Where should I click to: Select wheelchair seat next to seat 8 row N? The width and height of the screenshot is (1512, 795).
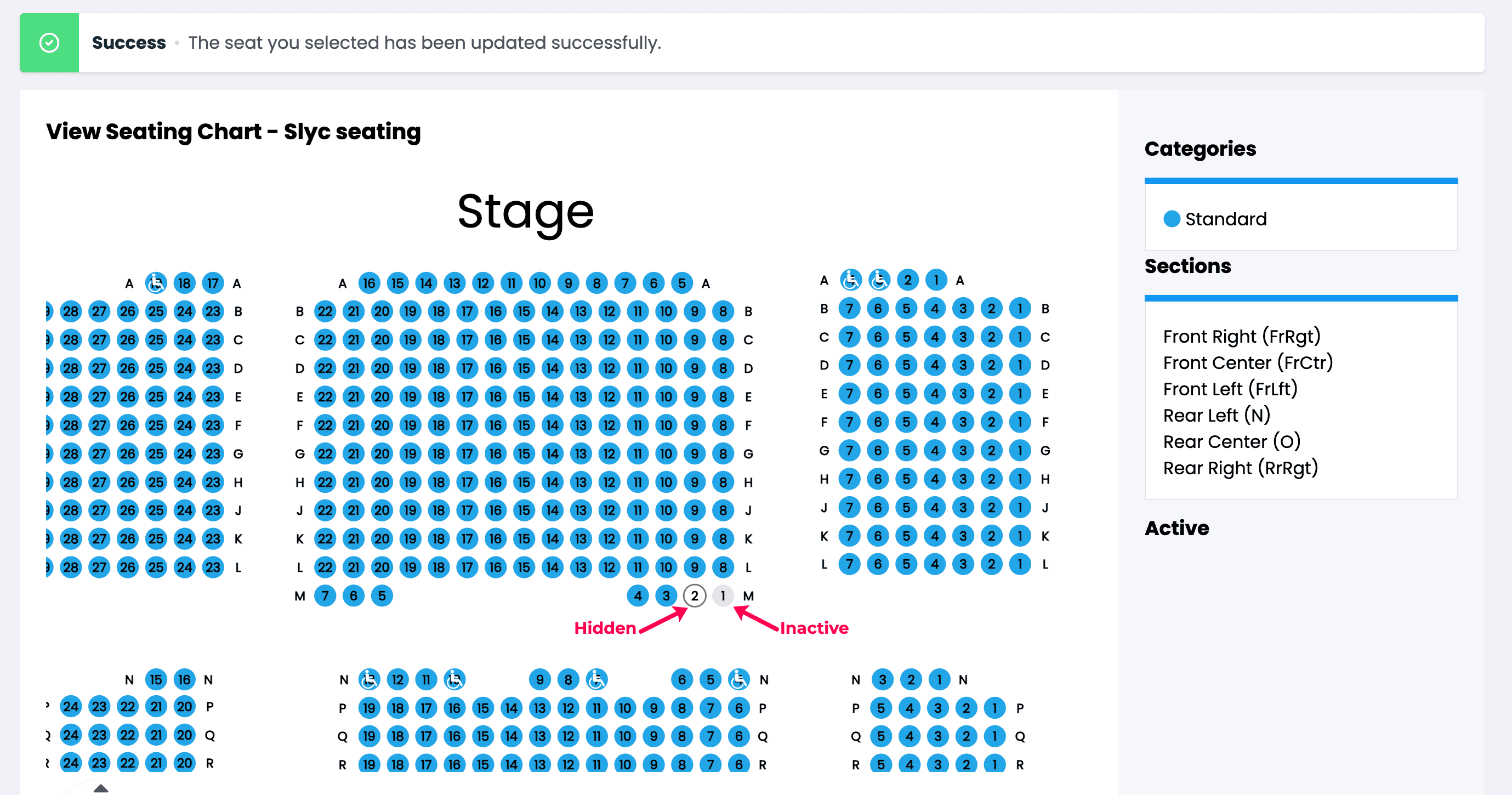[596, 679]
